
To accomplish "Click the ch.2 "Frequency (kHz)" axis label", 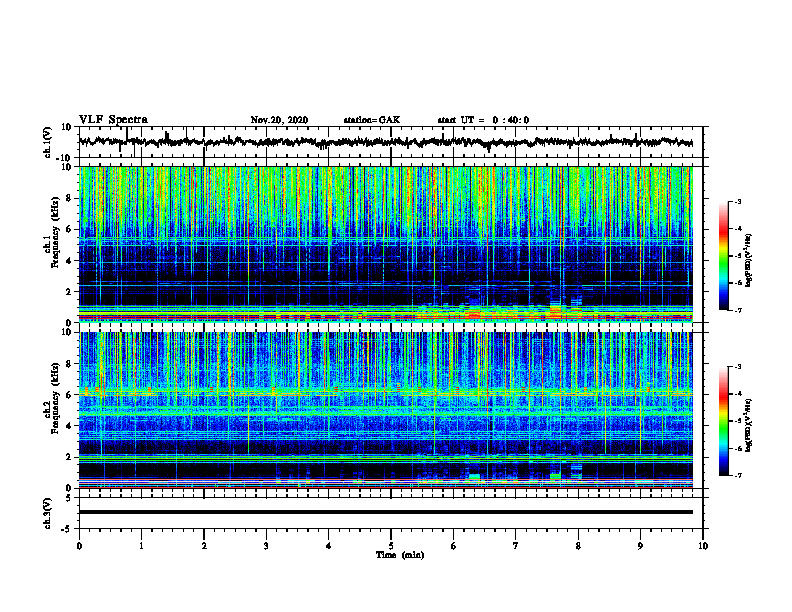I will pyautogui.click(x=57, y=398).
